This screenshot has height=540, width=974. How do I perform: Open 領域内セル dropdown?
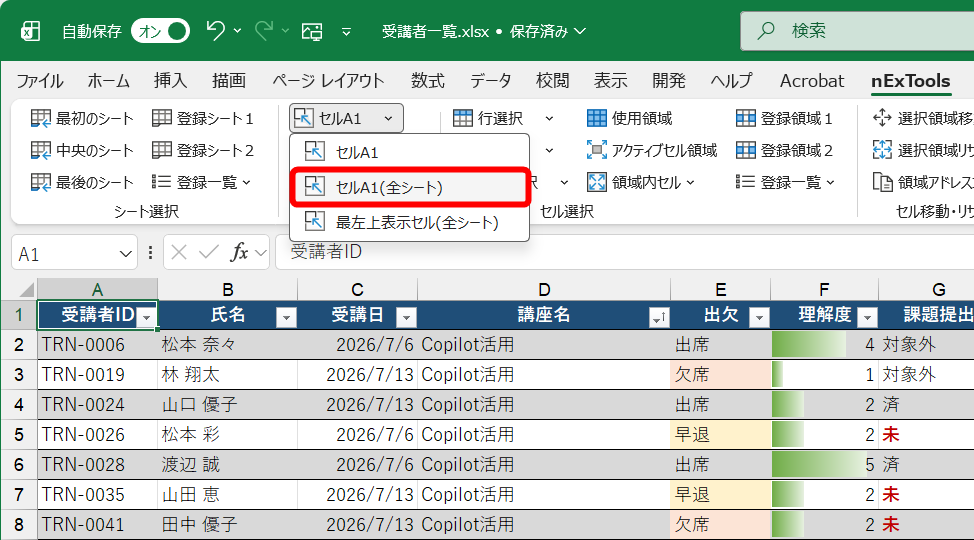click(x=640, y=182)
